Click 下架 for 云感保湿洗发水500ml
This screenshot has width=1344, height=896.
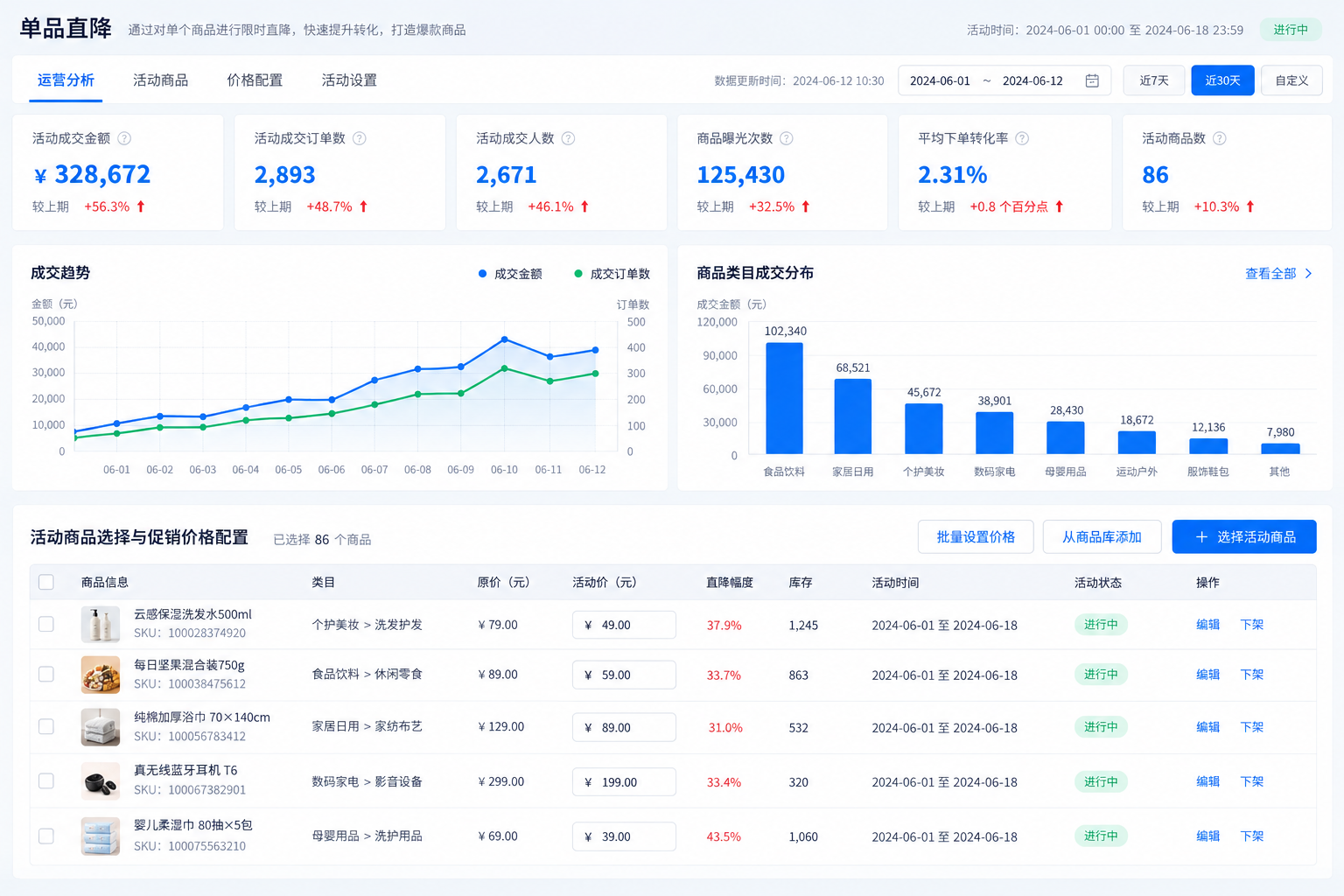(1252, 625)
